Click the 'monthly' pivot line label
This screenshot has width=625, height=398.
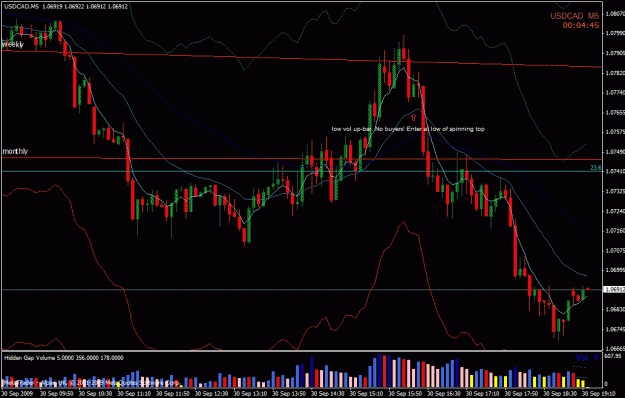pos(15,151)
